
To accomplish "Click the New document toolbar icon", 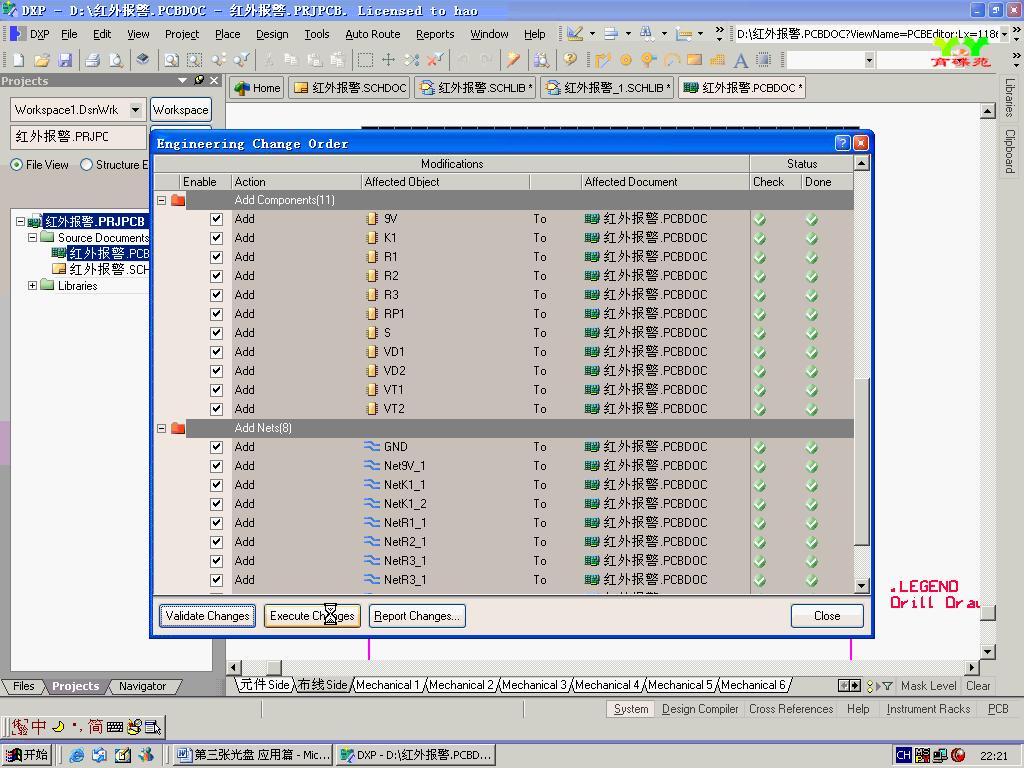I will tap(18, 60).
